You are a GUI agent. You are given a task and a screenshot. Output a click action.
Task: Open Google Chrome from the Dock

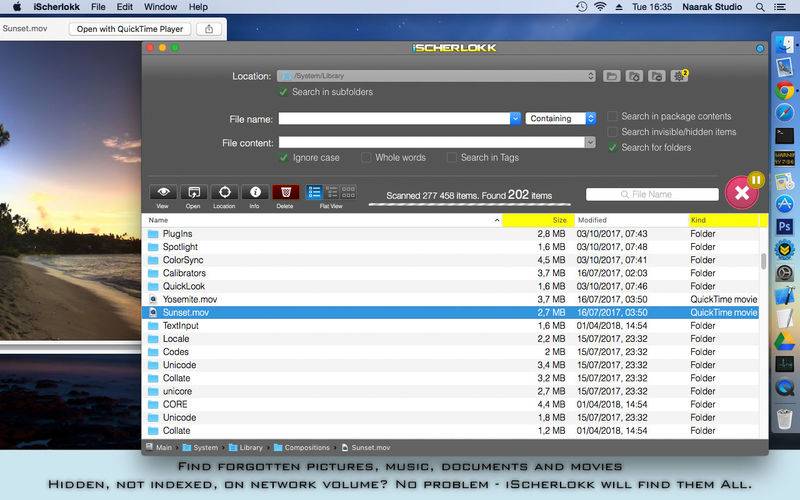pos(785,91)
